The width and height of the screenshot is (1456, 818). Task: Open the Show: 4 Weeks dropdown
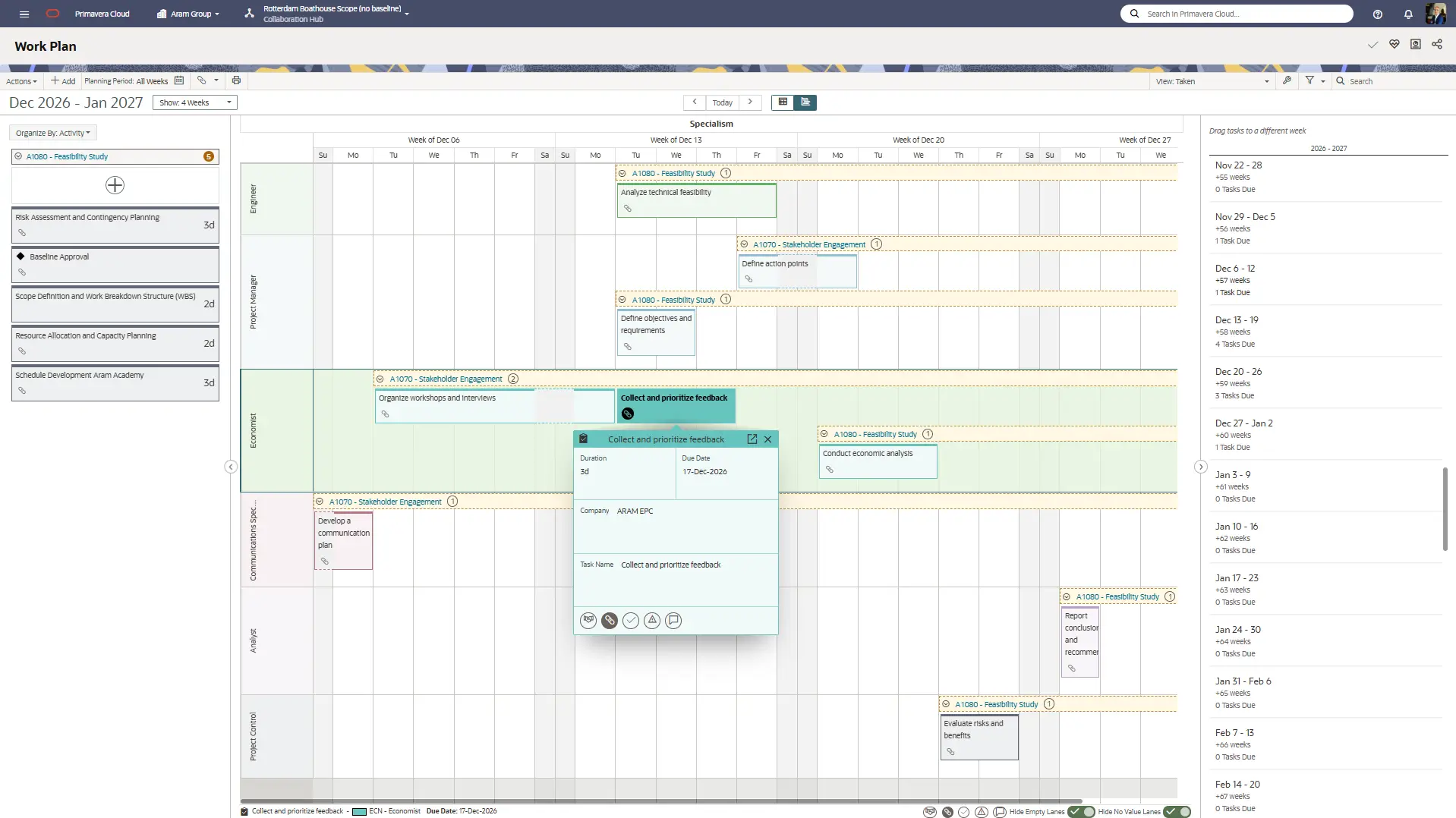point(194,102)
